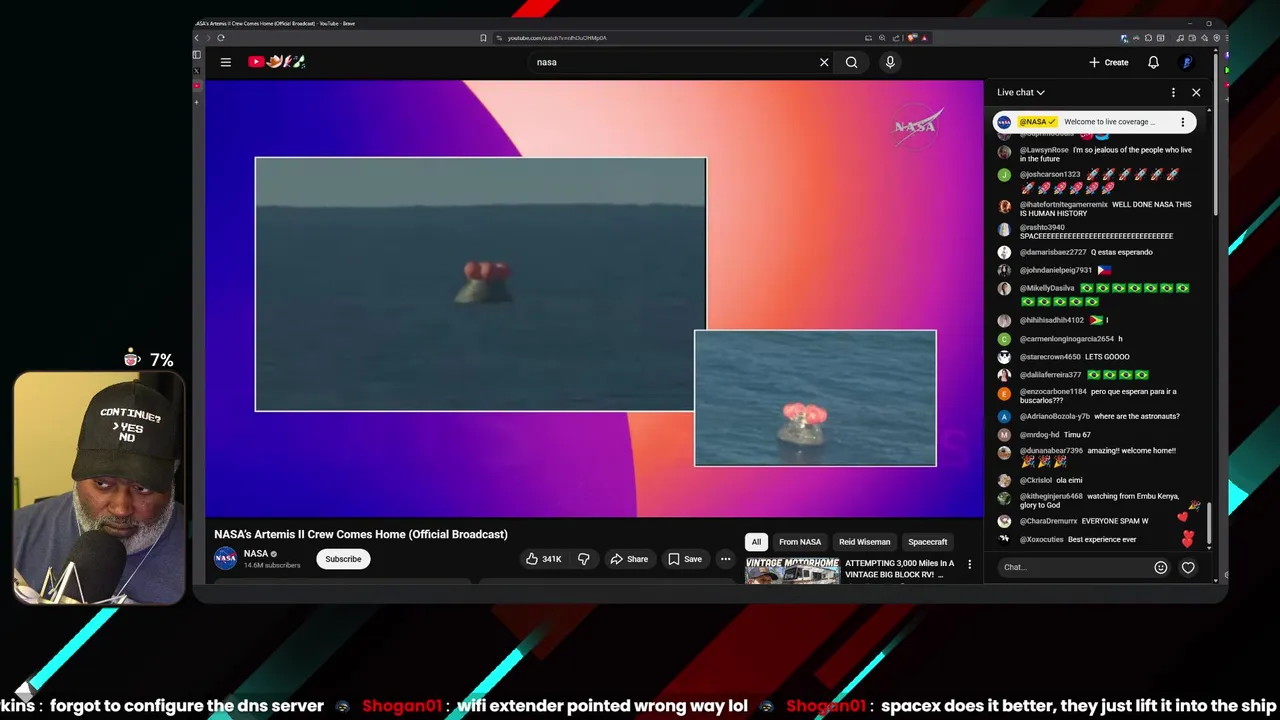Click in the Chat input field
This screenshot has height=720, width=1280.
[x=1075, y=567]
